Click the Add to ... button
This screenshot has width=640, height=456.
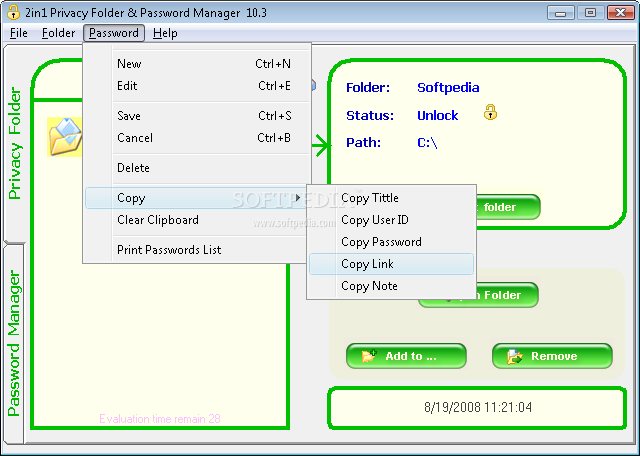tap(406, 356)
